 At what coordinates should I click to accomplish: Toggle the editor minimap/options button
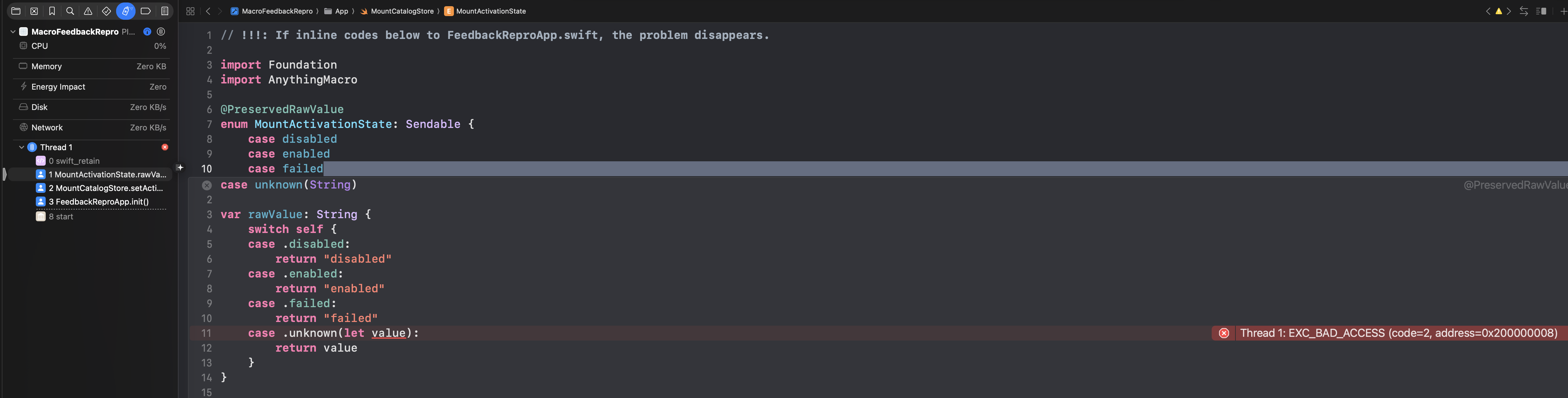pos(1541,11)
